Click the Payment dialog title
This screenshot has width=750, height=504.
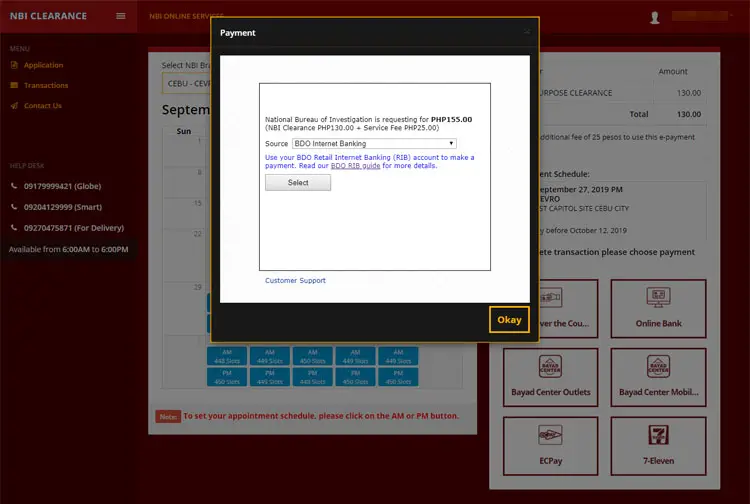(x=238, y=33)
